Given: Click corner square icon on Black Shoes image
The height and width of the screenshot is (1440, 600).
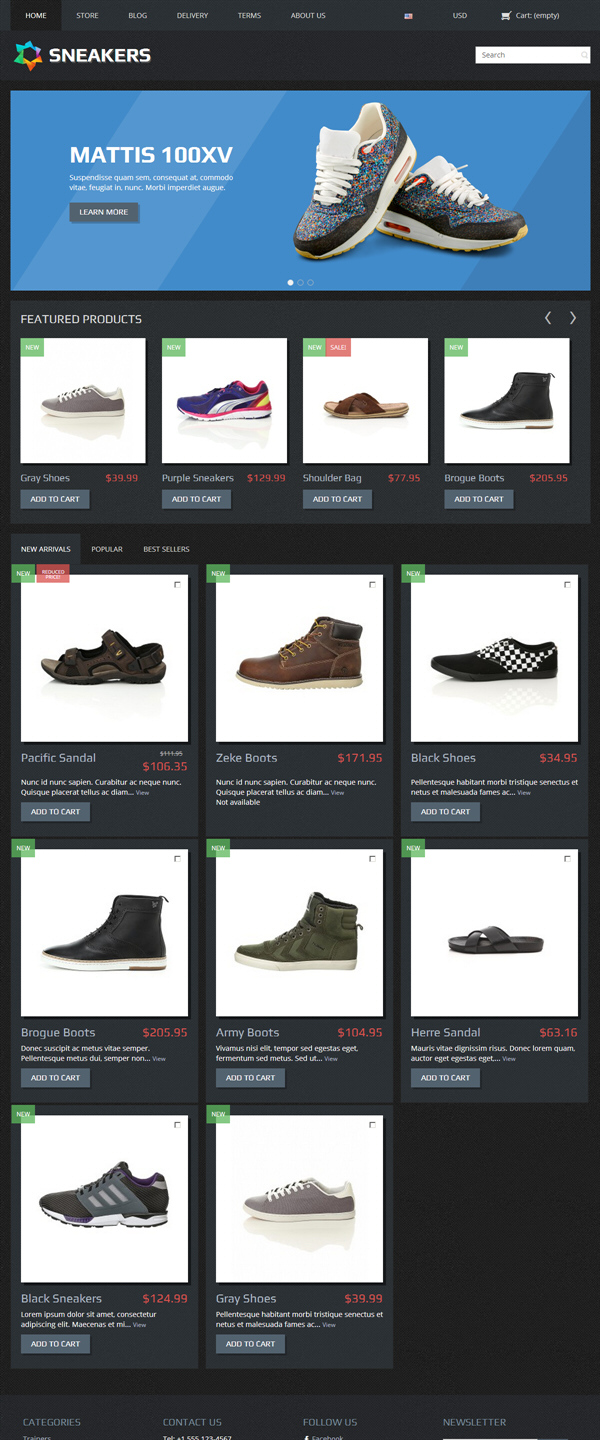Looking at the screenshot, I should tap(567, 584).
